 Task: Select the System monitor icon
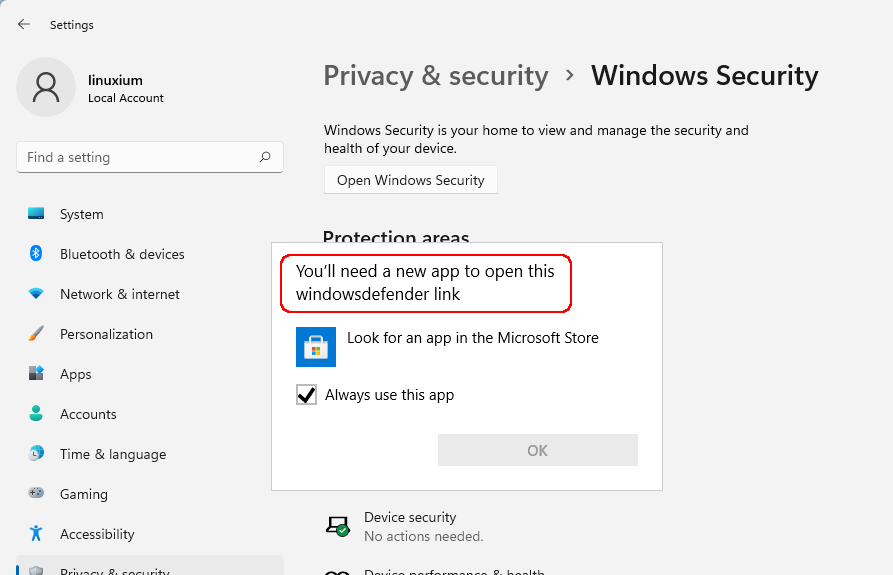click(36, 213)
